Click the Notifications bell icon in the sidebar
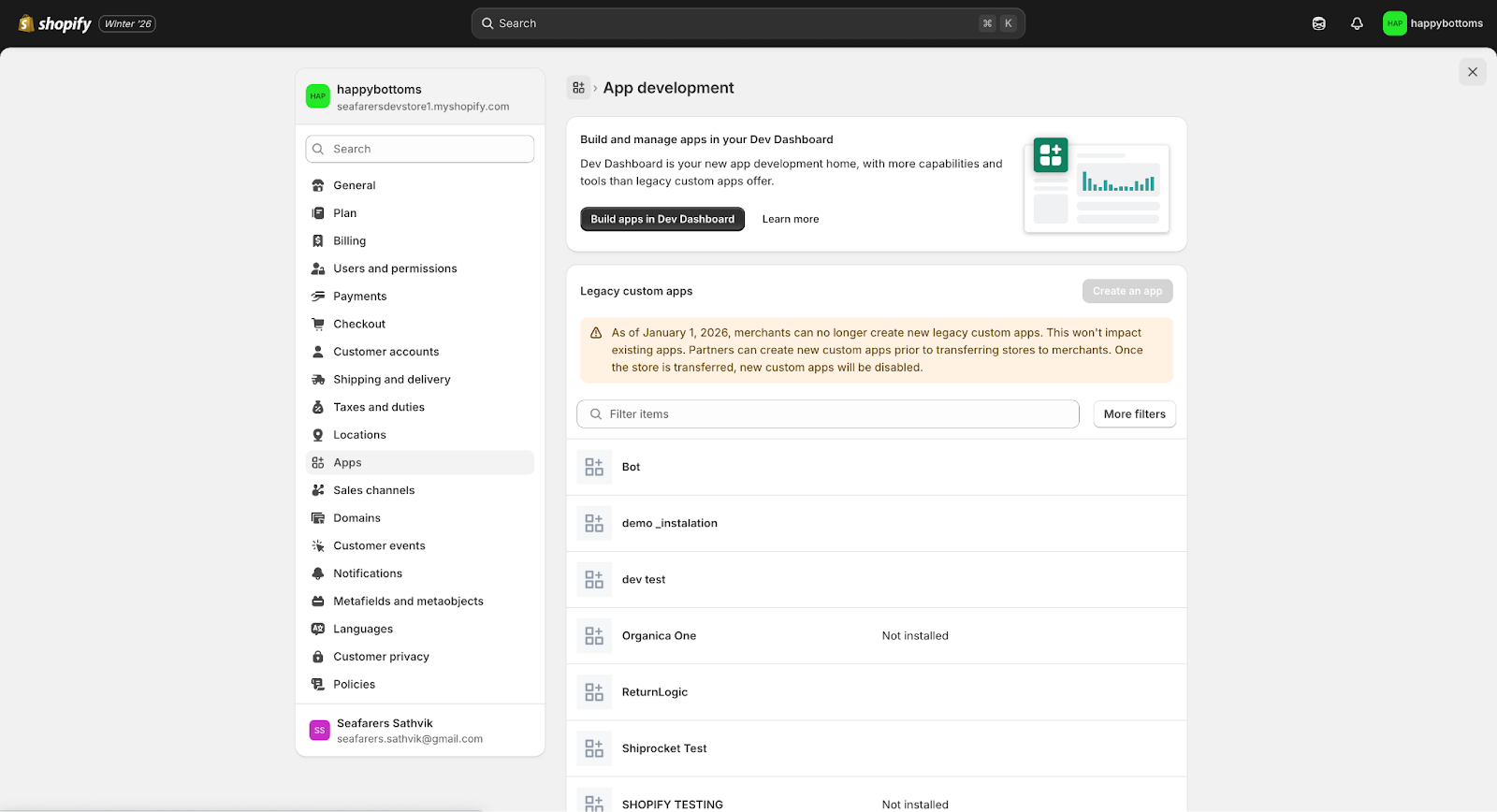Viewport: 1497px width, 812px height. point(318,573)
